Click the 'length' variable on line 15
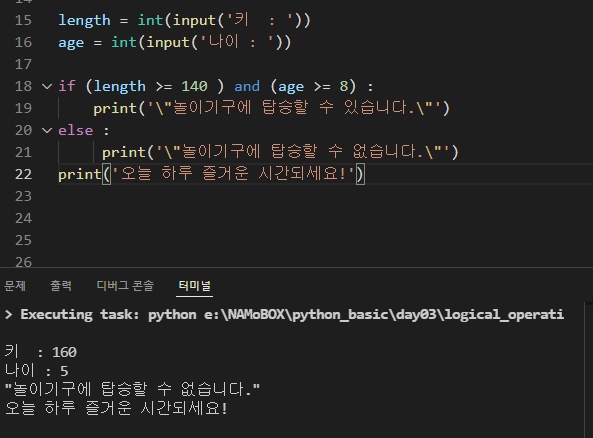Image resolution: width=593 pixels, height=438 pixels. point(84,20)
